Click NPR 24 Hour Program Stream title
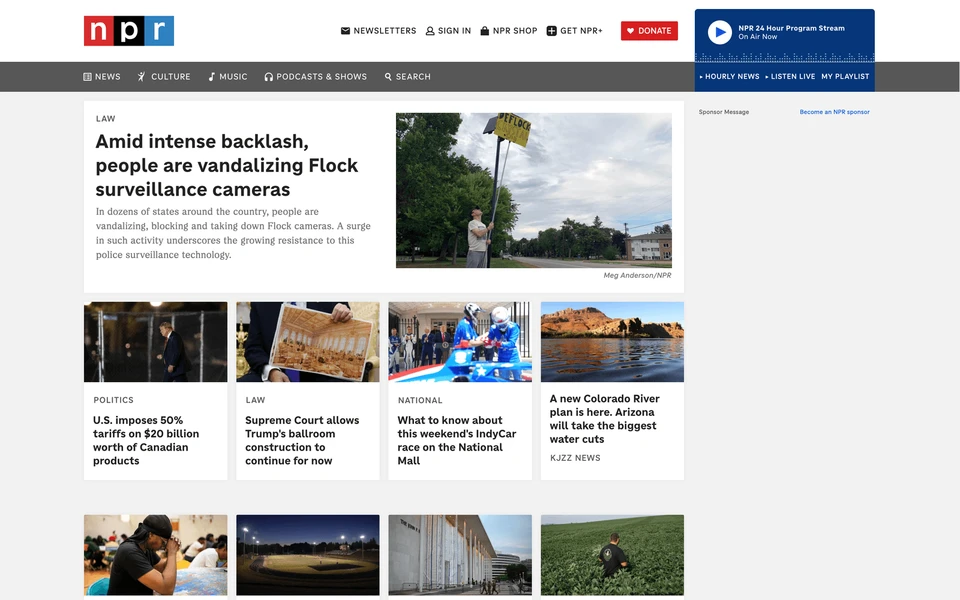 coord(791,28)
